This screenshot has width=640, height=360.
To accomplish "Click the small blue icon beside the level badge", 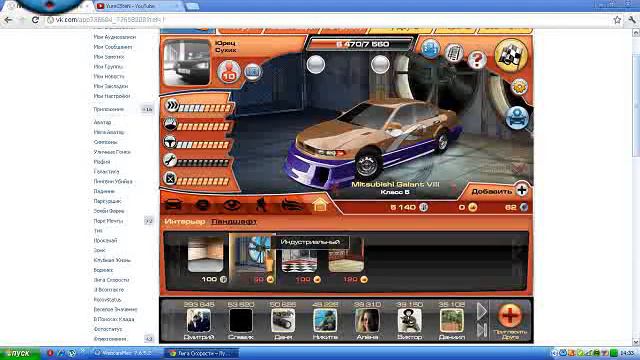I will (253, 72).
